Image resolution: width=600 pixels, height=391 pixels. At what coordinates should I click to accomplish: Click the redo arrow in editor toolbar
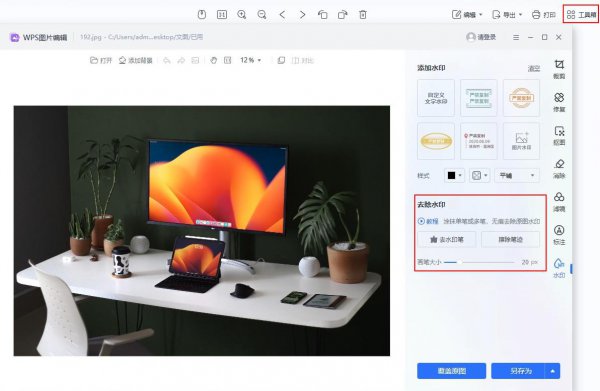pos(181,60)
